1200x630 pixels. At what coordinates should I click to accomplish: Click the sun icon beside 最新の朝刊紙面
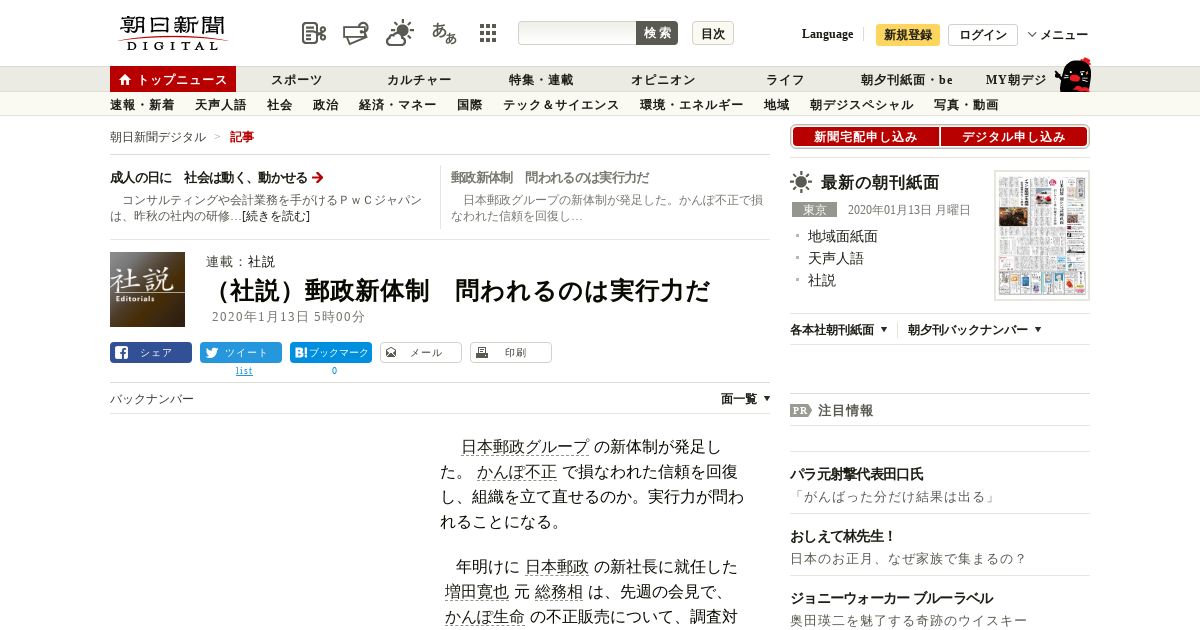click(x=801, y=182)
